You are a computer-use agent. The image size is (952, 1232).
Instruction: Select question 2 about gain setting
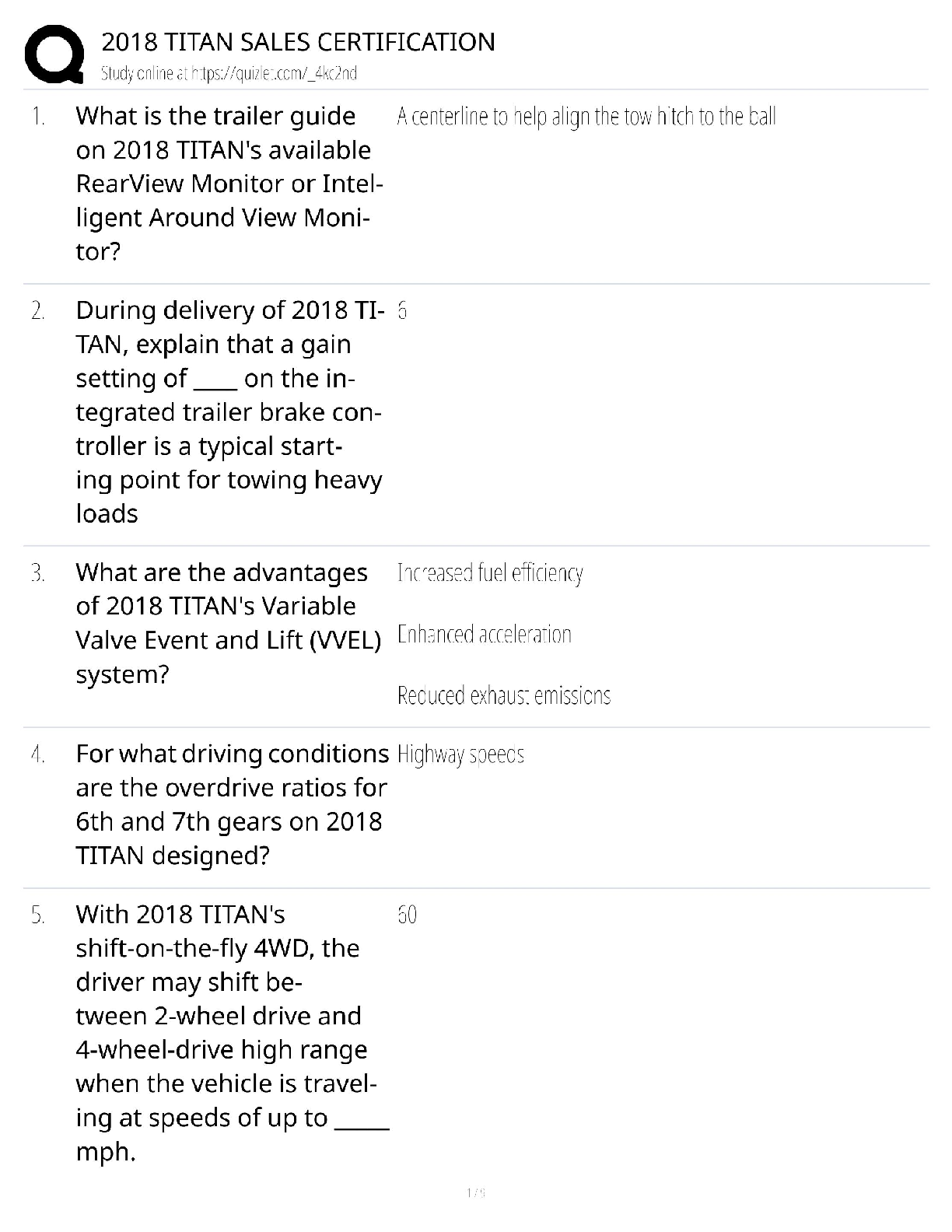click(x=229, y=411)
